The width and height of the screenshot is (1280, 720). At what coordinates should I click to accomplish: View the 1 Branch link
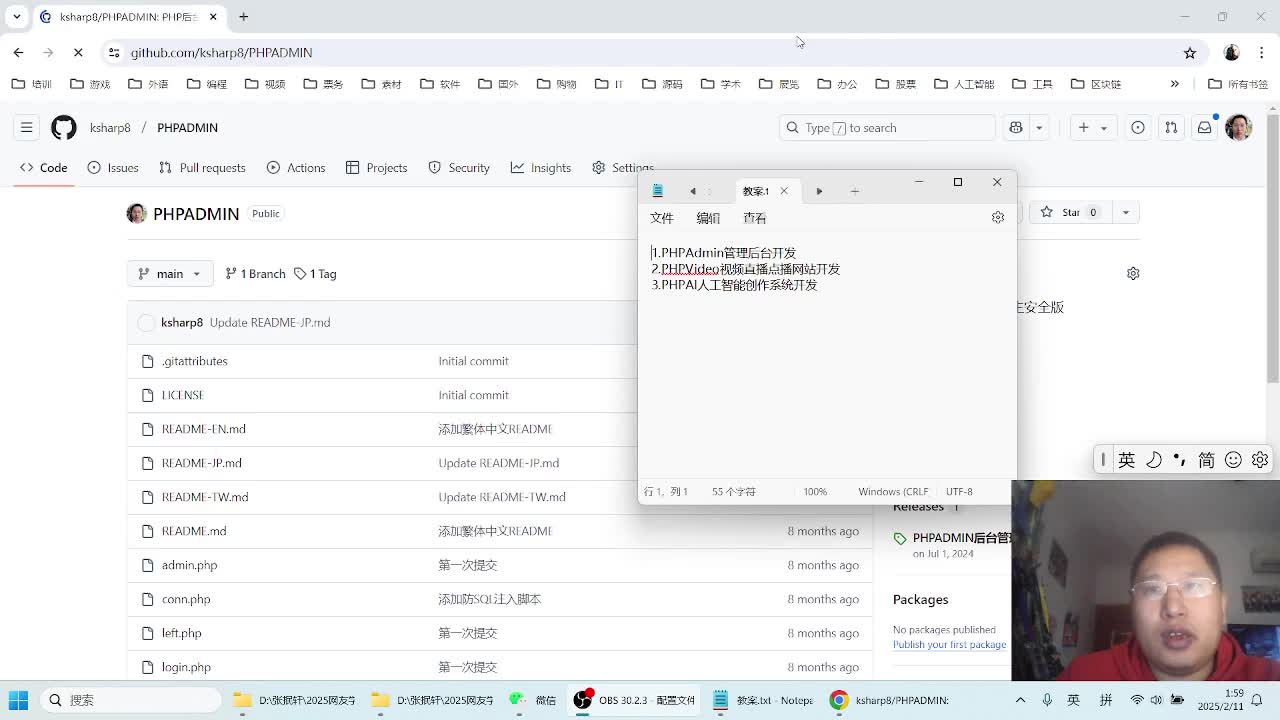[x=256, y=273]
